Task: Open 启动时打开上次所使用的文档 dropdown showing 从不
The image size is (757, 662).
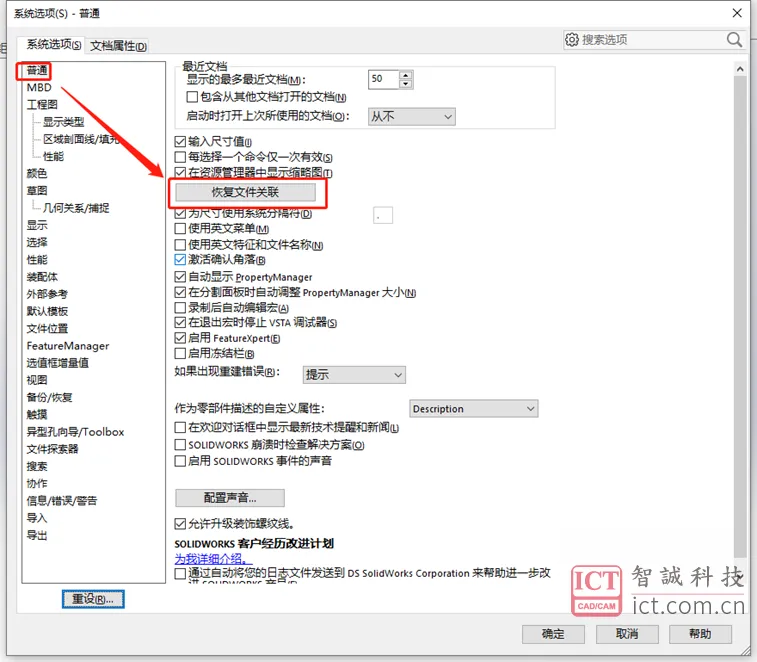Action: 411,117
